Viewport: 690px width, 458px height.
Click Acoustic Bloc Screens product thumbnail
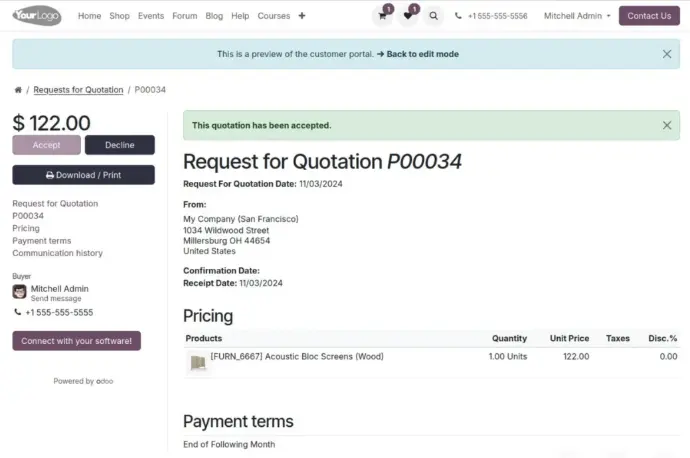[198, 363]
